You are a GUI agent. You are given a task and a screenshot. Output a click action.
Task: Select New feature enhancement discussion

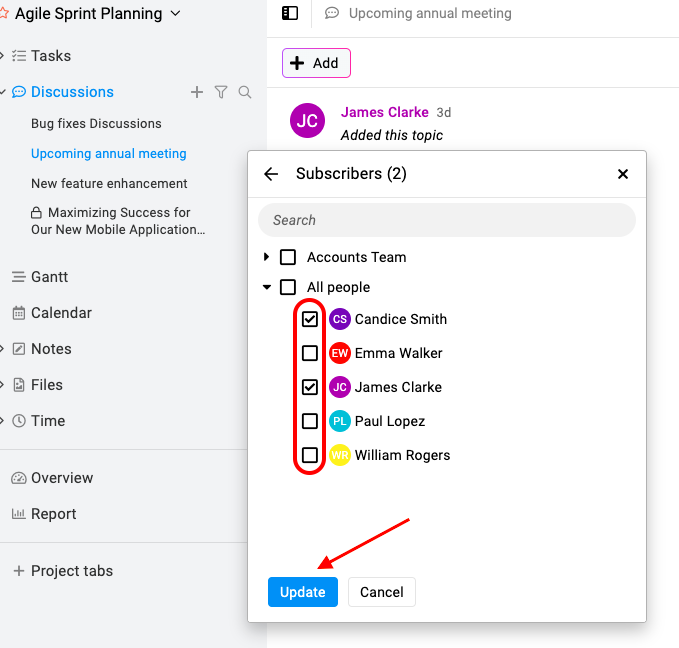[x=109, y=183]
